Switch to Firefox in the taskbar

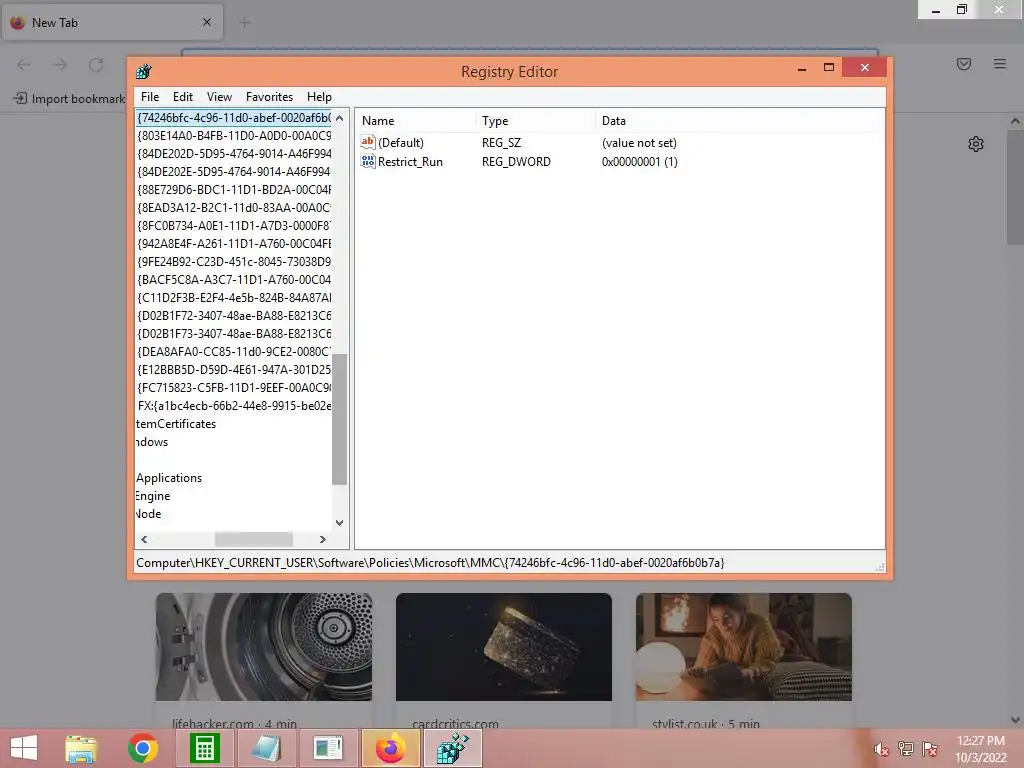(391, 748)
